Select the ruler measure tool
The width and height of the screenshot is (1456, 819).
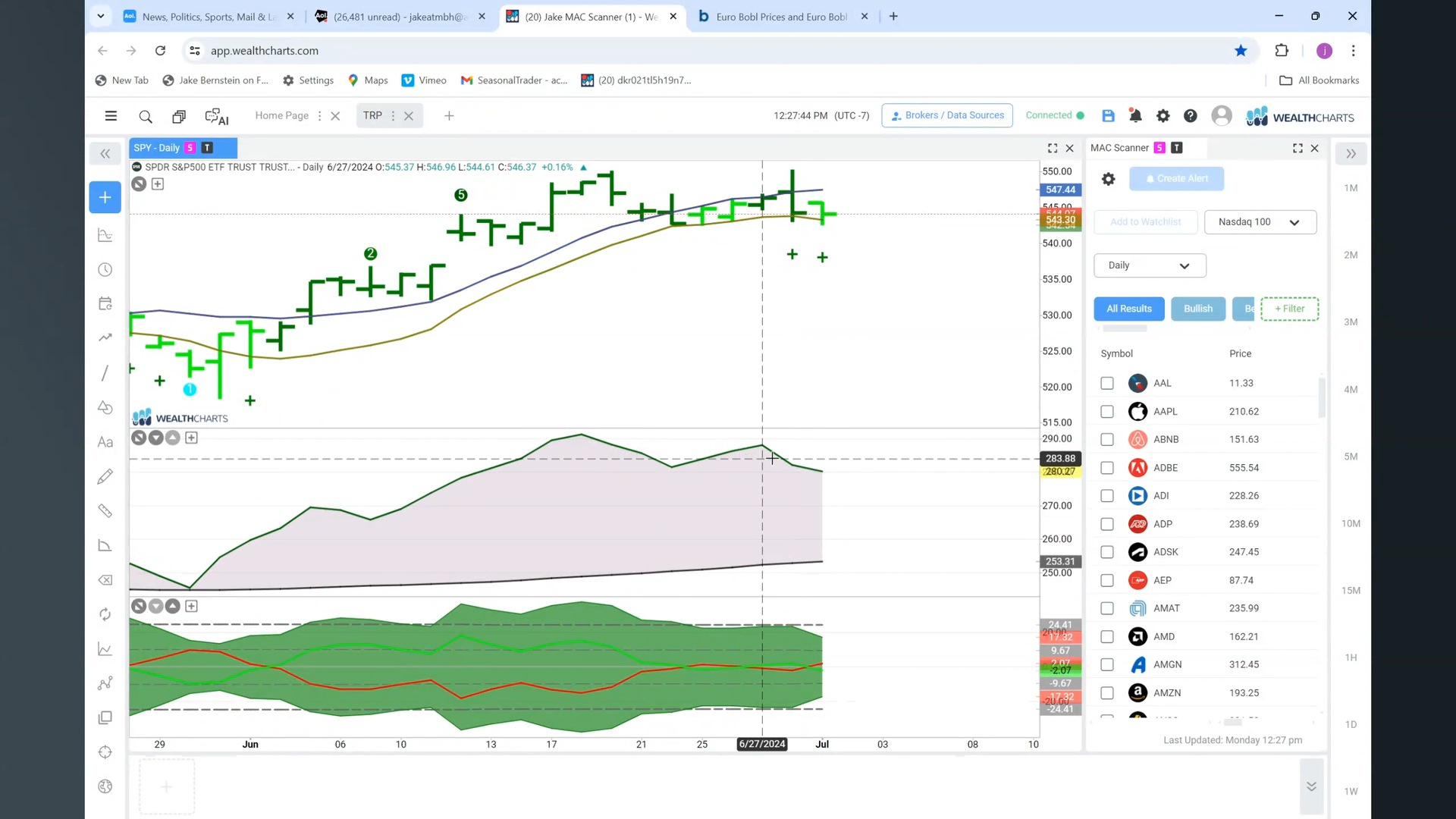(x=105, y=511)
